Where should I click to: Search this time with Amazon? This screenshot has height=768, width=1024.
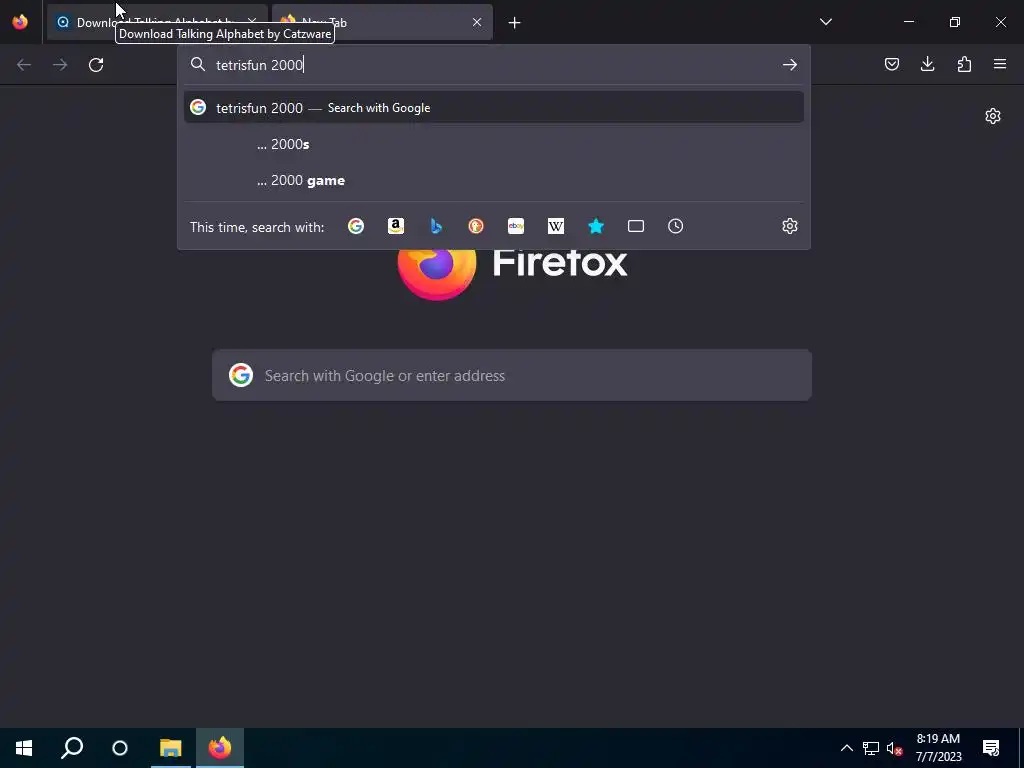[396, 226]
